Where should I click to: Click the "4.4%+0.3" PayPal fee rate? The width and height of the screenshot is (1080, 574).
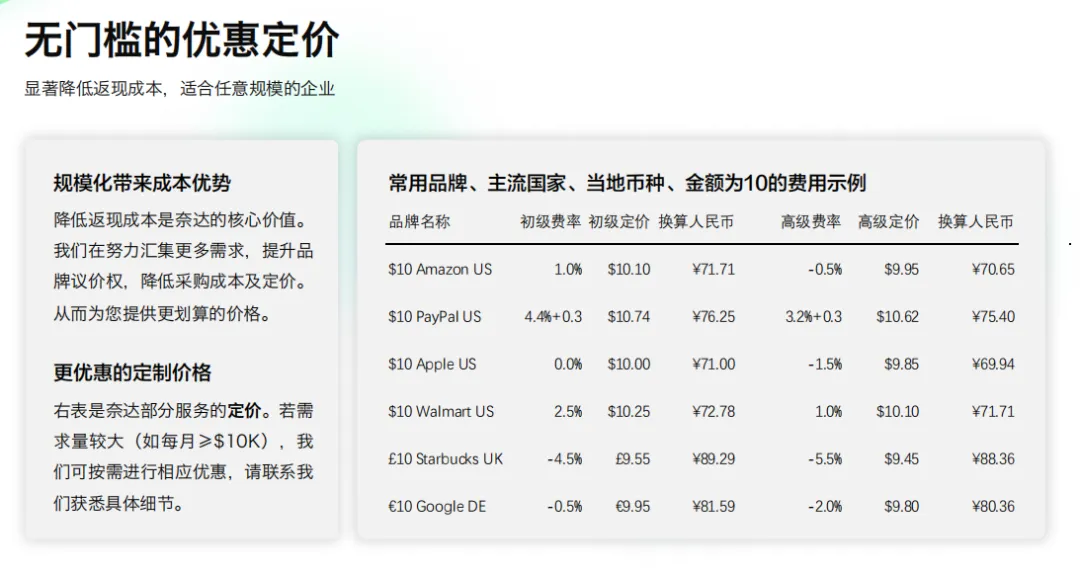[x=553, y=317]
